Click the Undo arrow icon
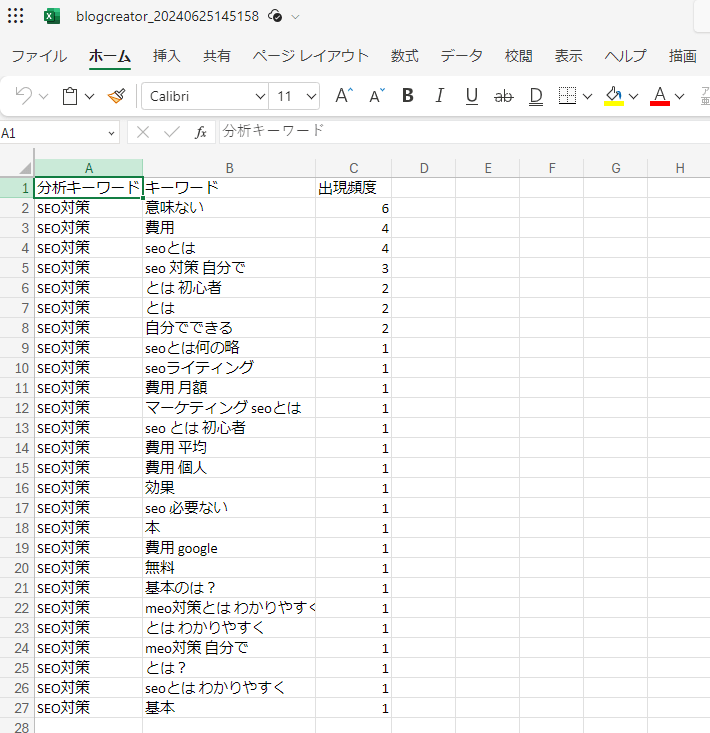The image size is (710, 733). pos(23,96)
